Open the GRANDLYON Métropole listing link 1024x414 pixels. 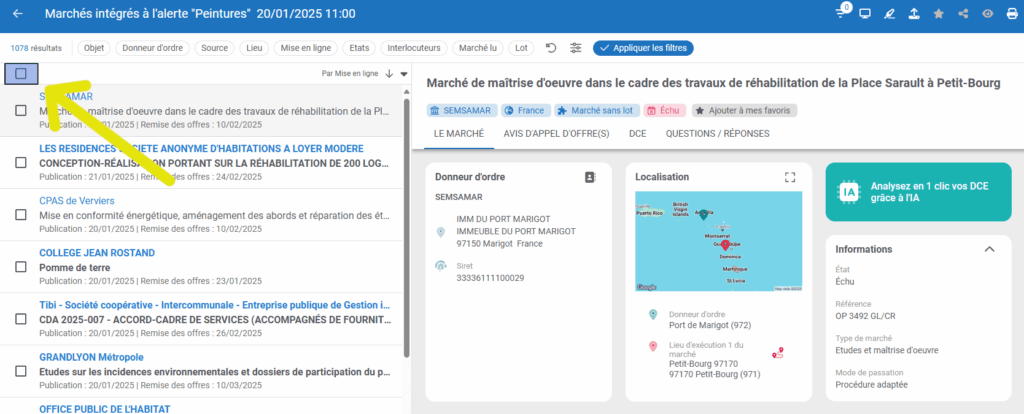tap(92, 357)
